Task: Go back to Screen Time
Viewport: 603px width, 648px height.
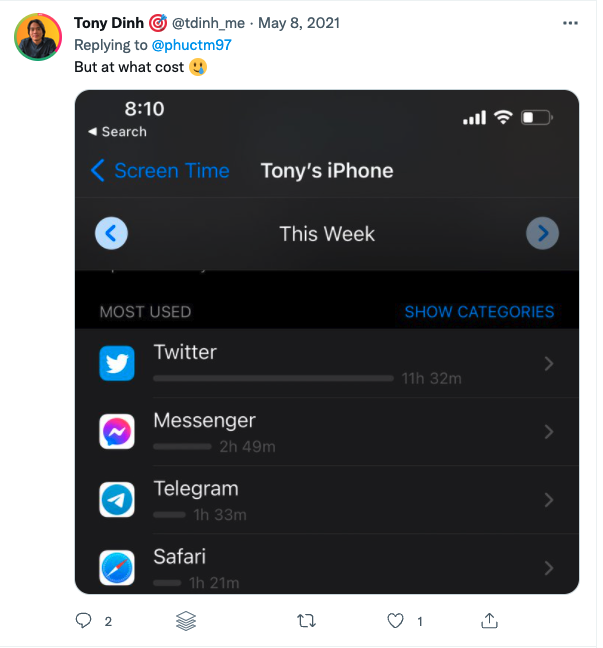Action: tap(160, 171)
